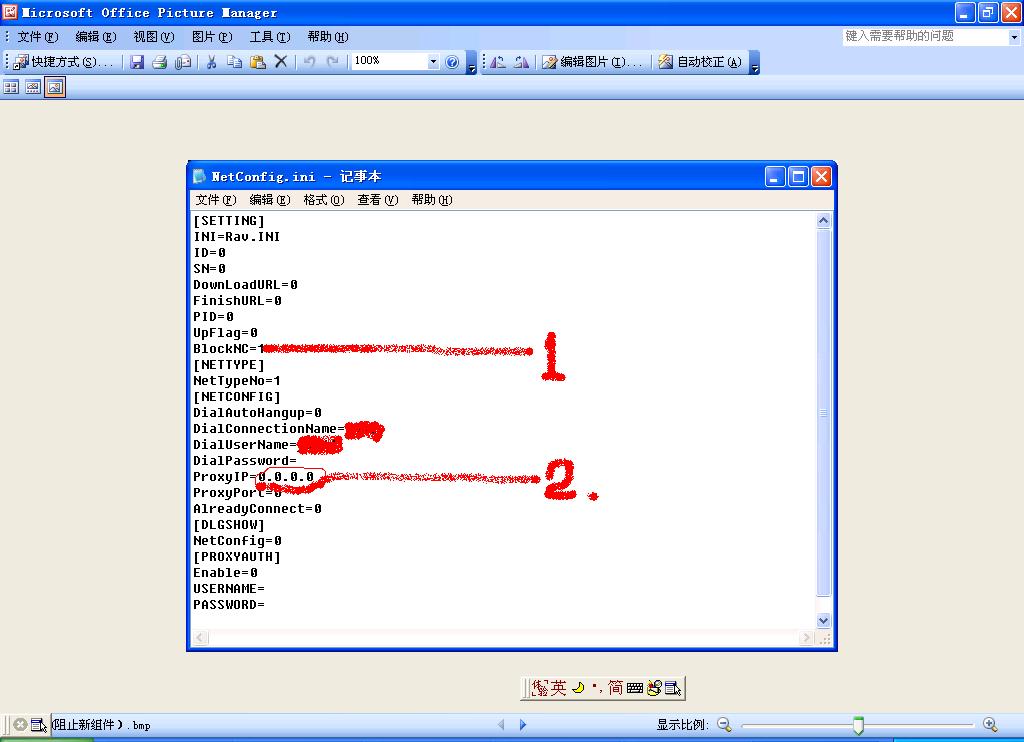Click Notepad's vertical scrollbar up arrow
1024x742 pixels.
pyautogui.click(x=824, y=221)
